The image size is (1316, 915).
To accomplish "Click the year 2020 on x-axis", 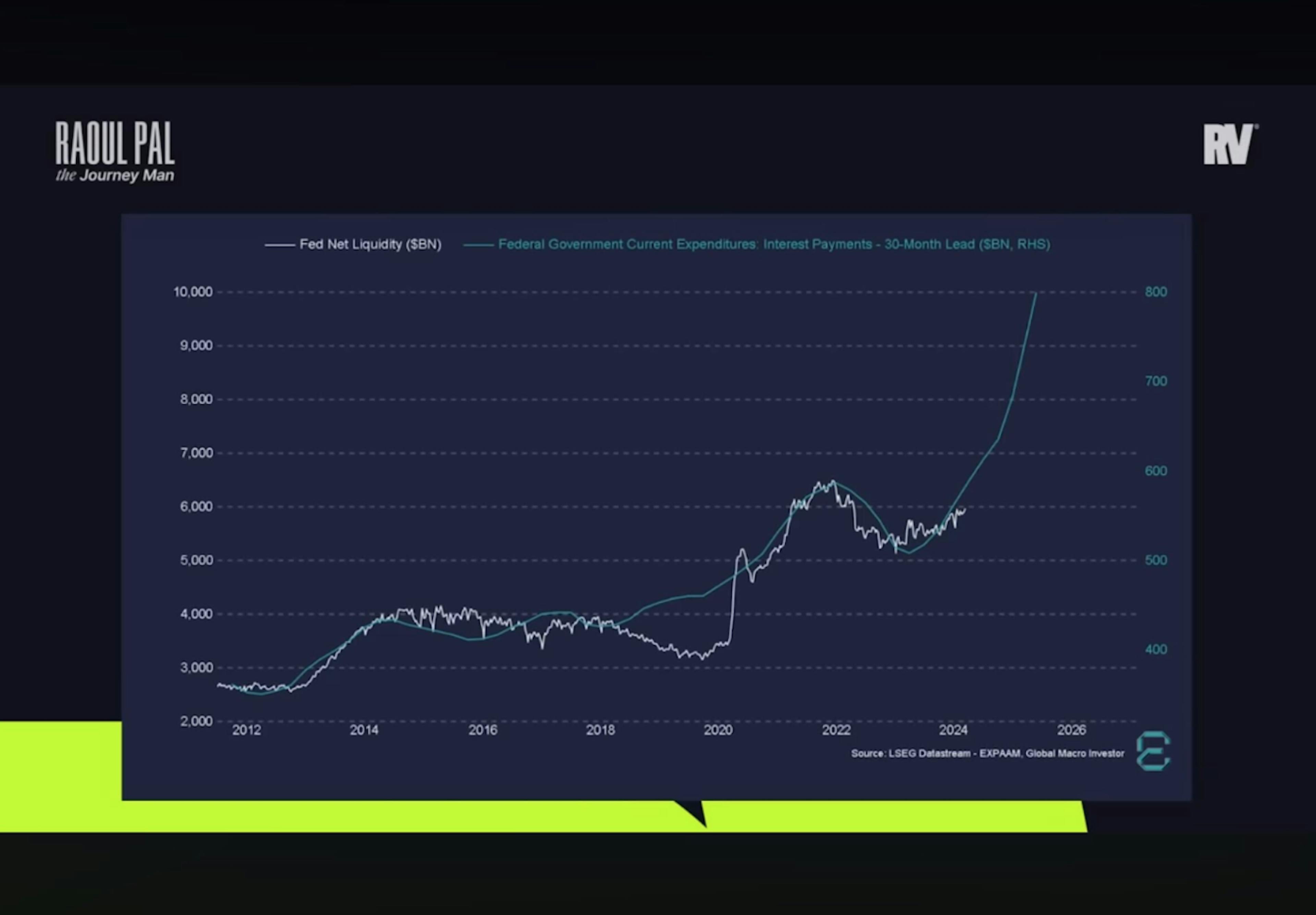I will point(718,730).
